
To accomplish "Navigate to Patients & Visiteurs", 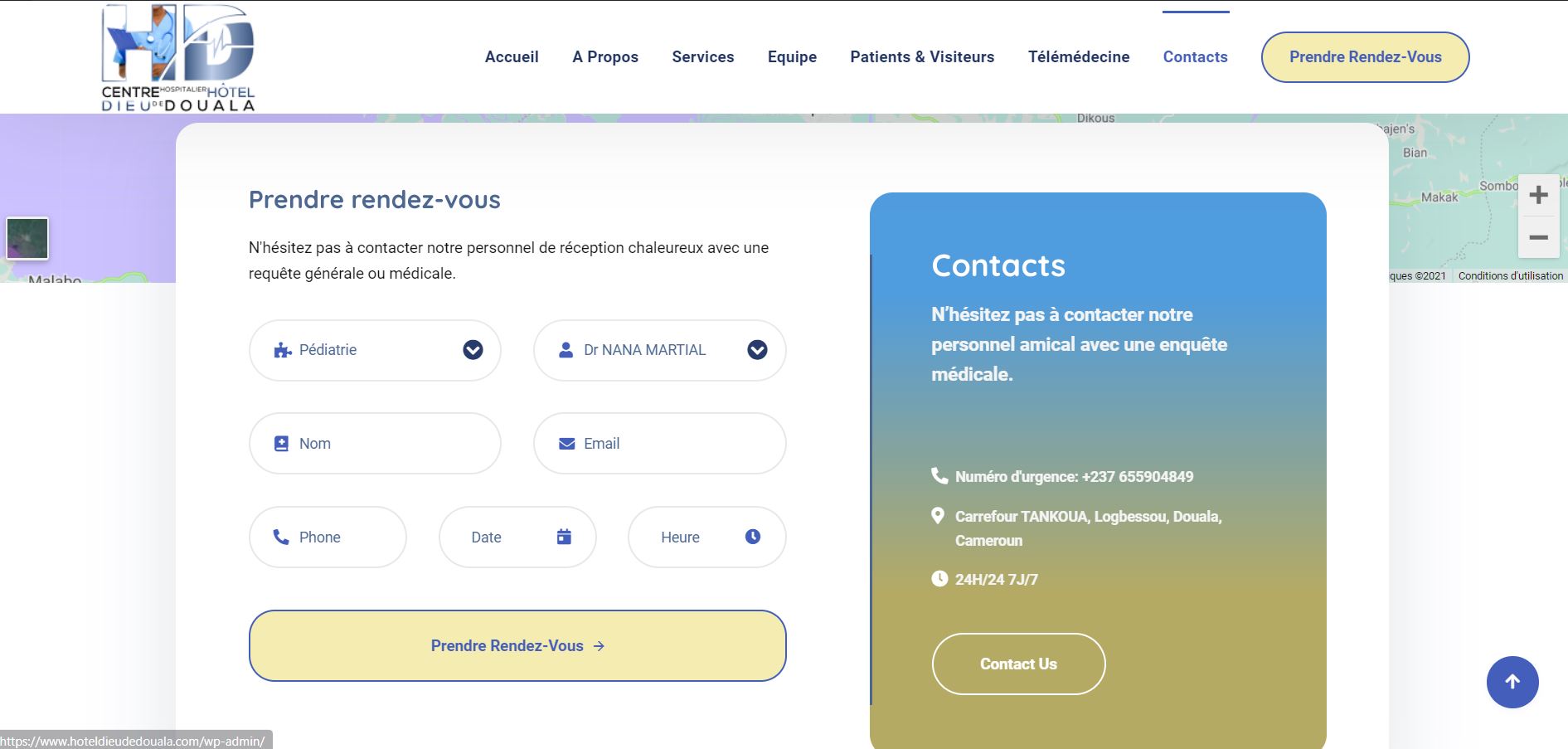I will point(922,57).
